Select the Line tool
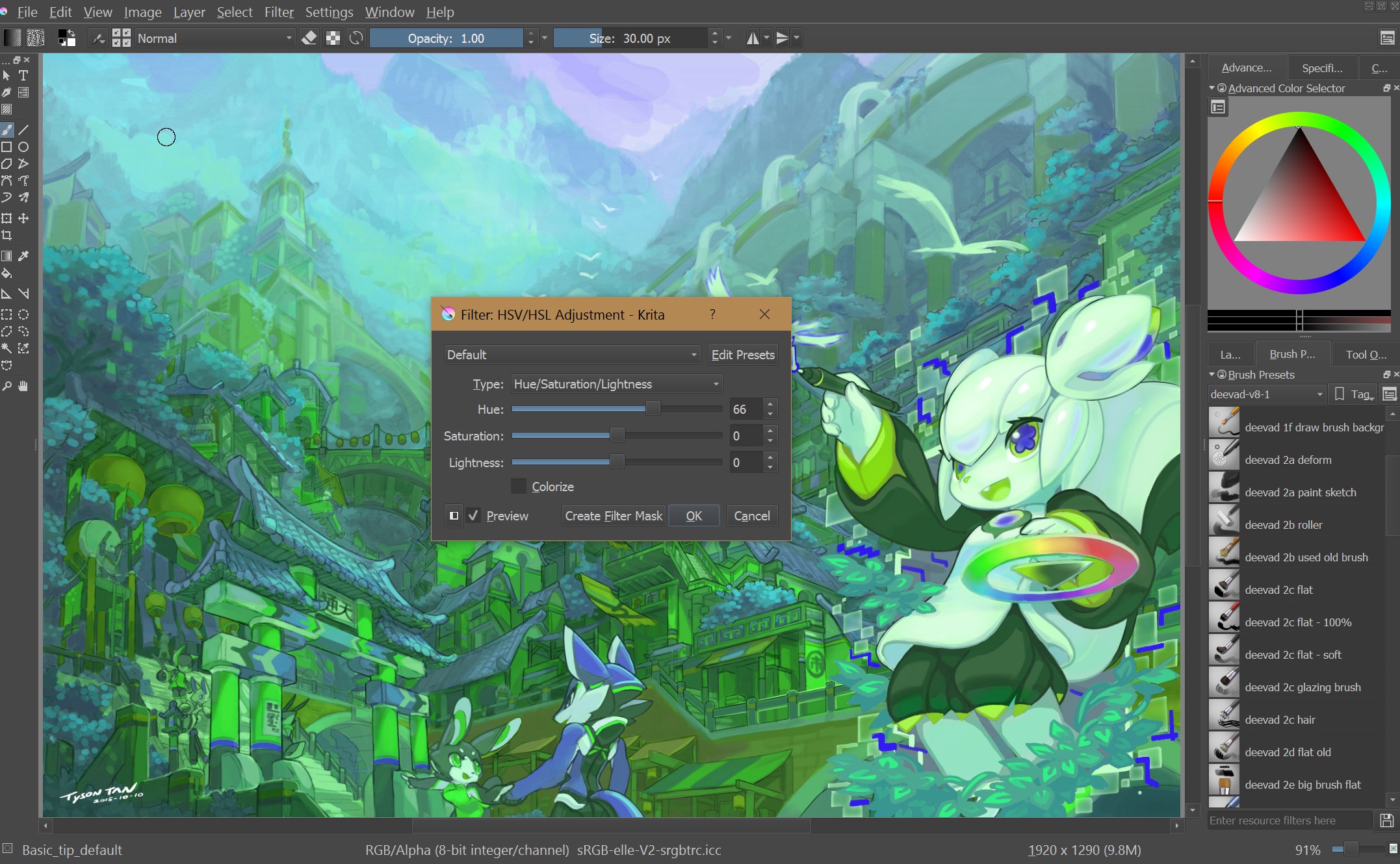This screenshot has width=1400, height=864. 23,130
